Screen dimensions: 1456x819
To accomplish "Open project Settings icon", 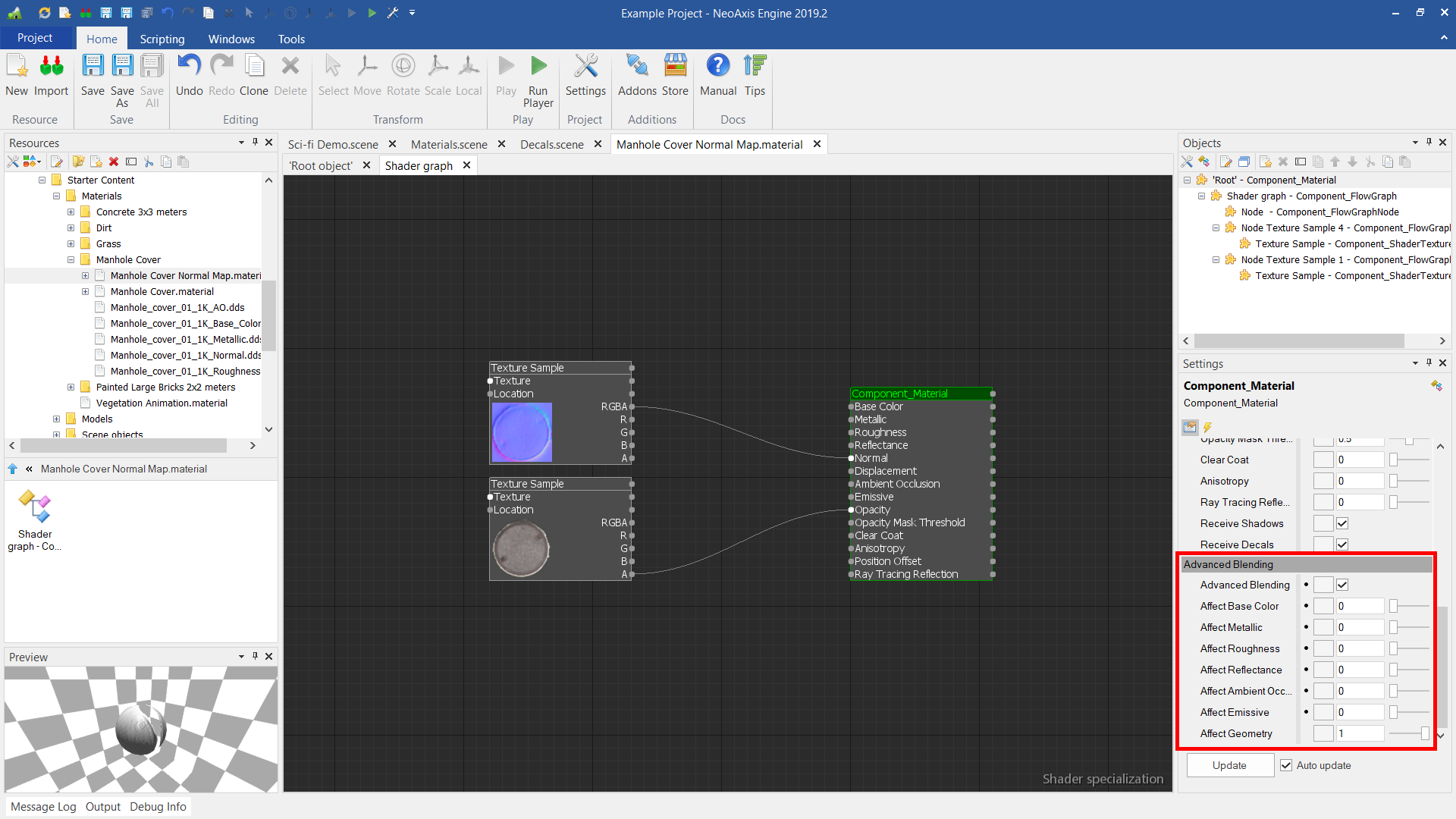I will (585, 67).
